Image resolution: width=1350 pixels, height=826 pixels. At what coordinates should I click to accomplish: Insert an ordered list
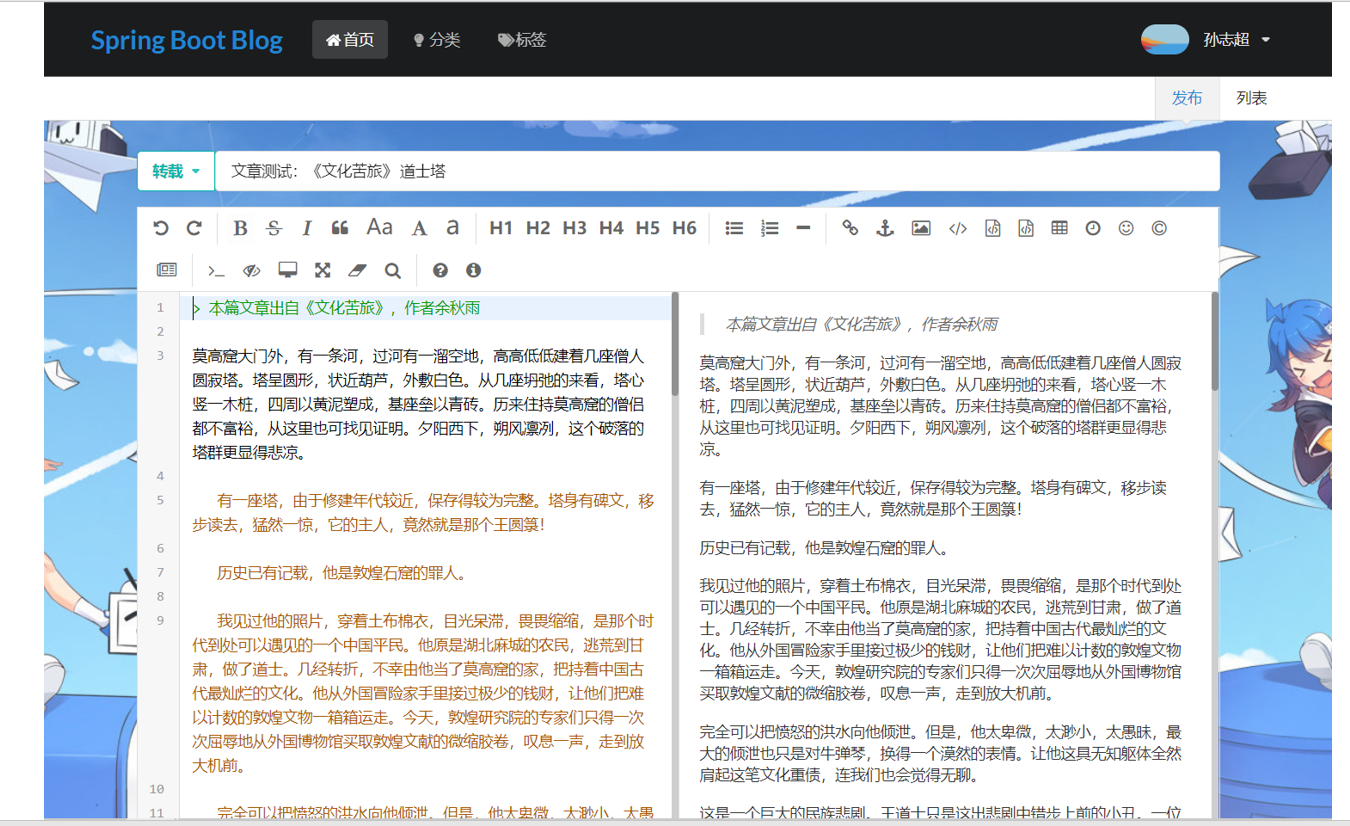[769, 228]
